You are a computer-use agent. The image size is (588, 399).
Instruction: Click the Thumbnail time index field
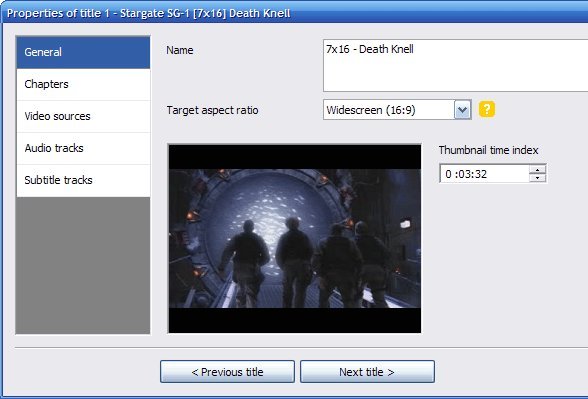pos(484,174)
